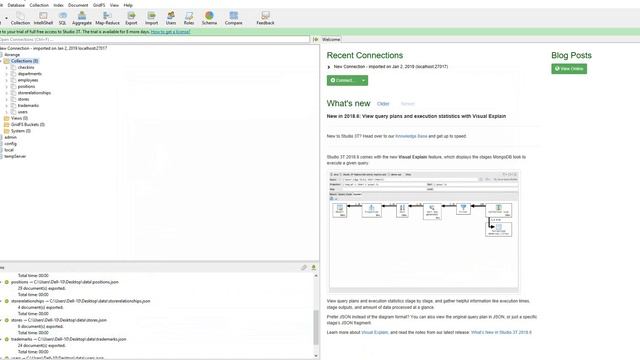Open the Knowledge Base link
640x360 pixels.
[411, 136]
